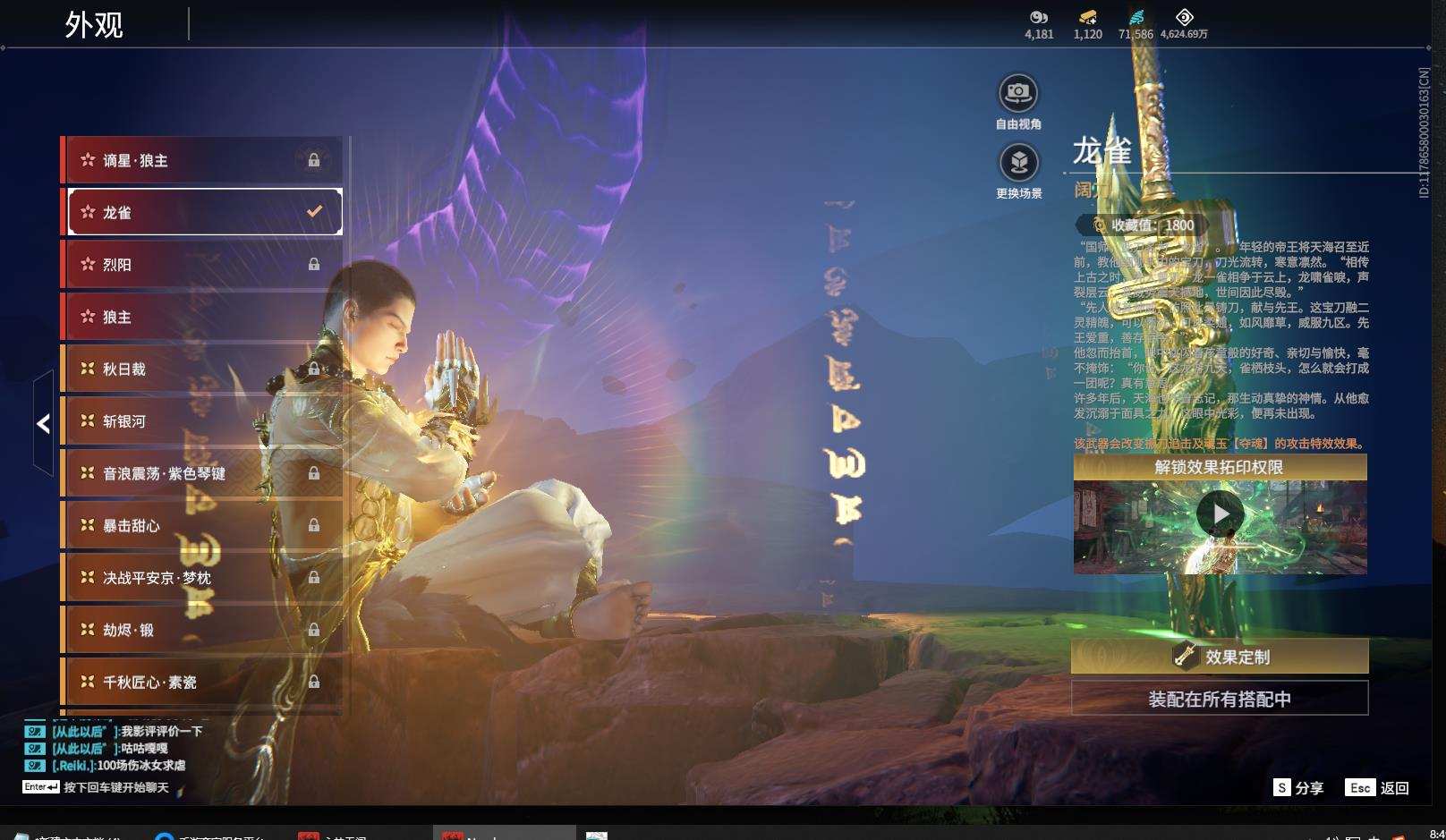Click the equipped checkmark on 龙雀
The image size is (1446, 840).
(314, 212)
